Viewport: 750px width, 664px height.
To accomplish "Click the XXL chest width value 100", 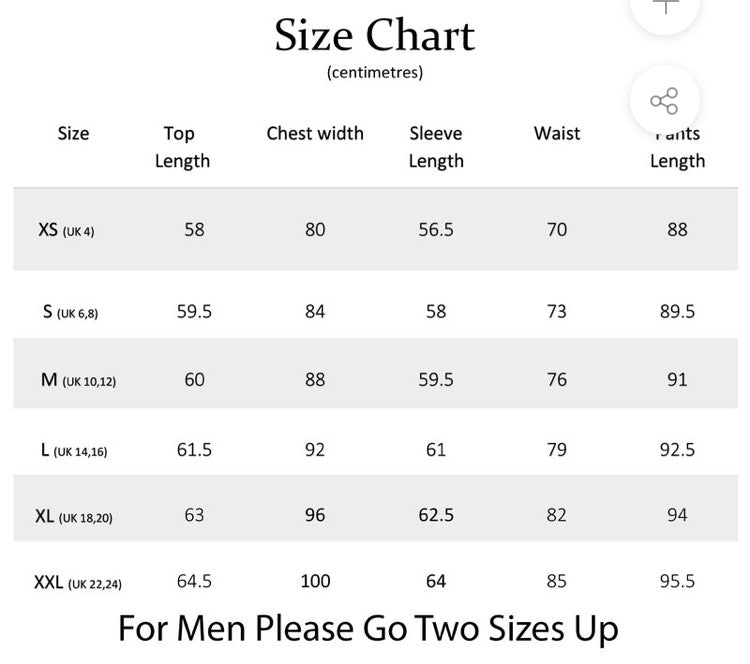I will click(x=315, y=581).
